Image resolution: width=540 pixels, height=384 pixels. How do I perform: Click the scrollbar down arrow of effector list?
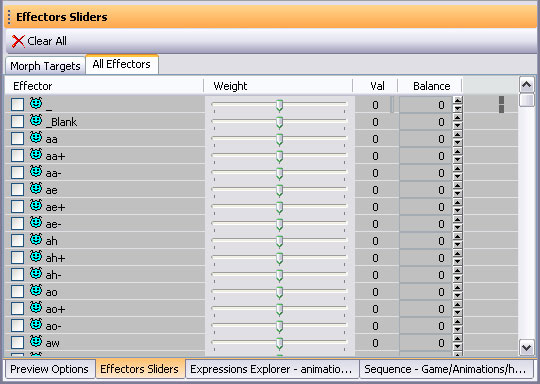tap(527, 347)
